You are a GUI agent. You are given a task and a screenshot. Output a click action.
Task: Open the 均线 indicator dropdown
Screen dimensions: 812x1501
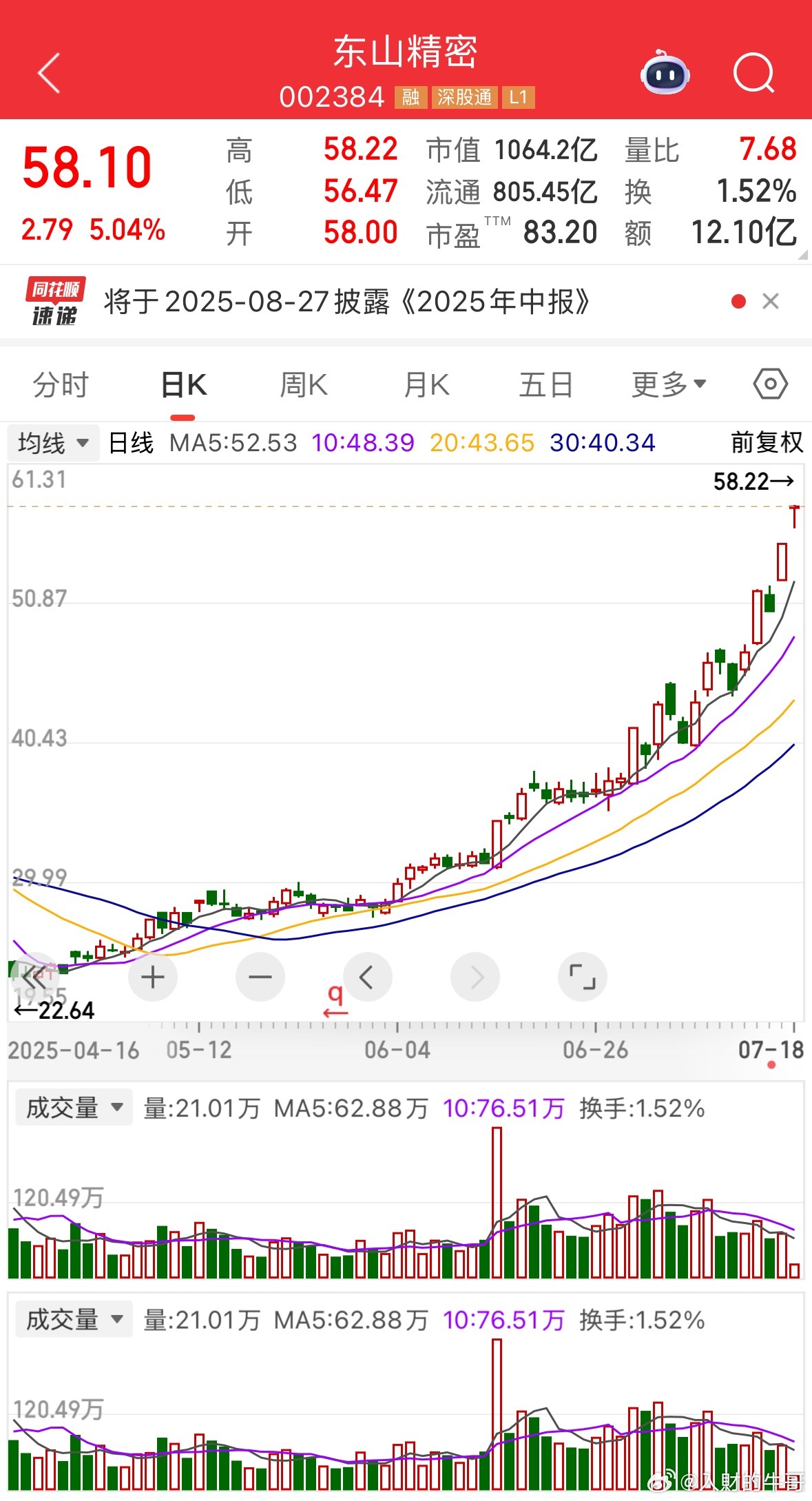[x=54, y=442]
